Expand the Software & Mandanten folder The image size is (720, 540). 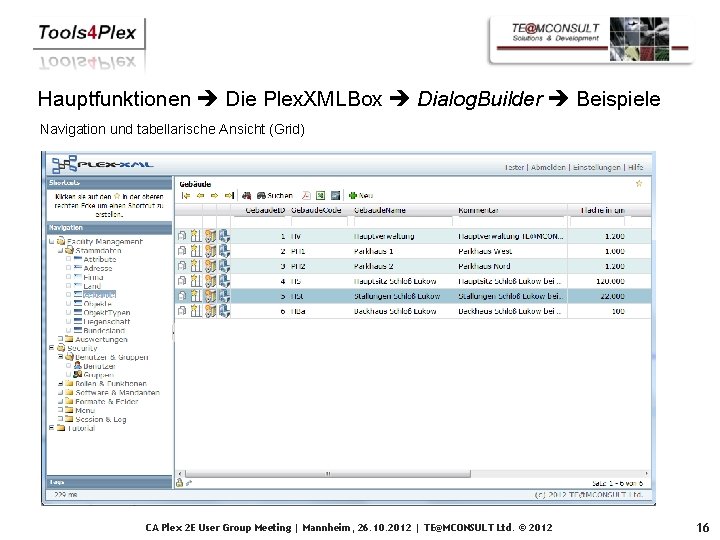pyautogui.click(x=60, y=393)
